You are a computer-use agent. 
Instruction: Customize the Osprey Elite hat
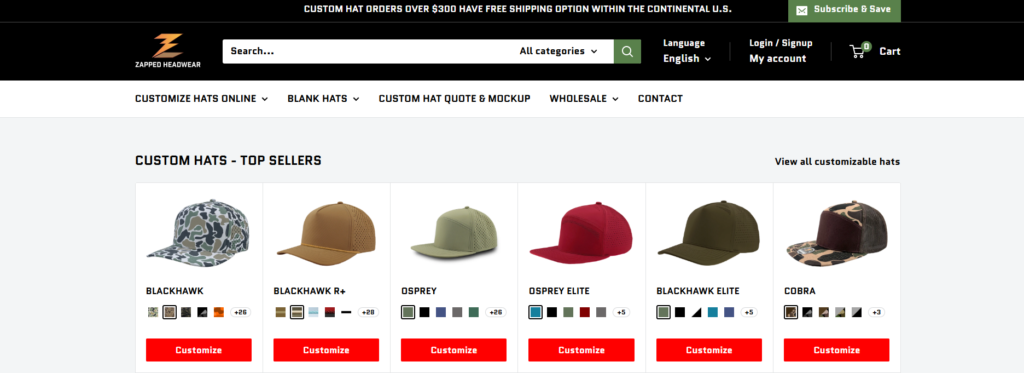click(581, 350)
